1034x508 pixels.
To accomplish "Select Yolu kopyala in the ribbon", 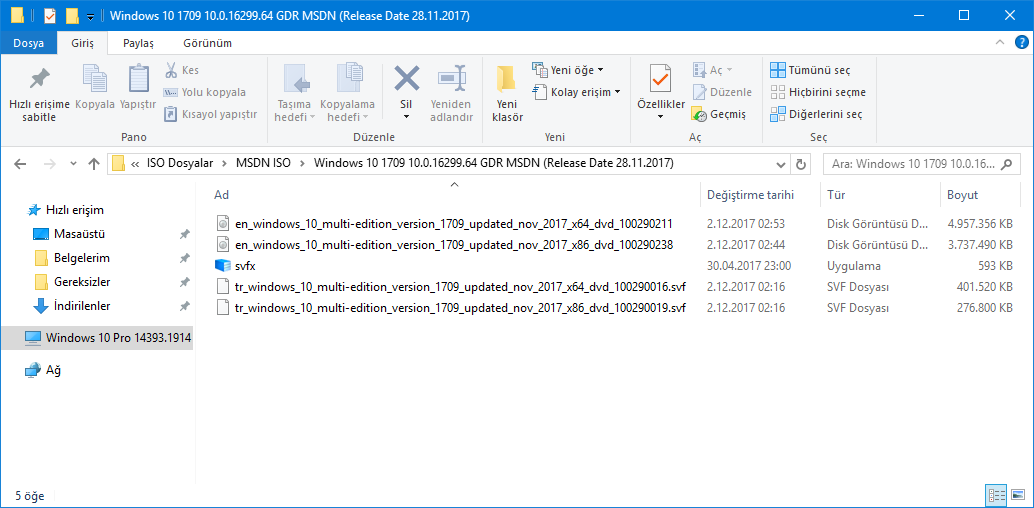I will (204, 92).
